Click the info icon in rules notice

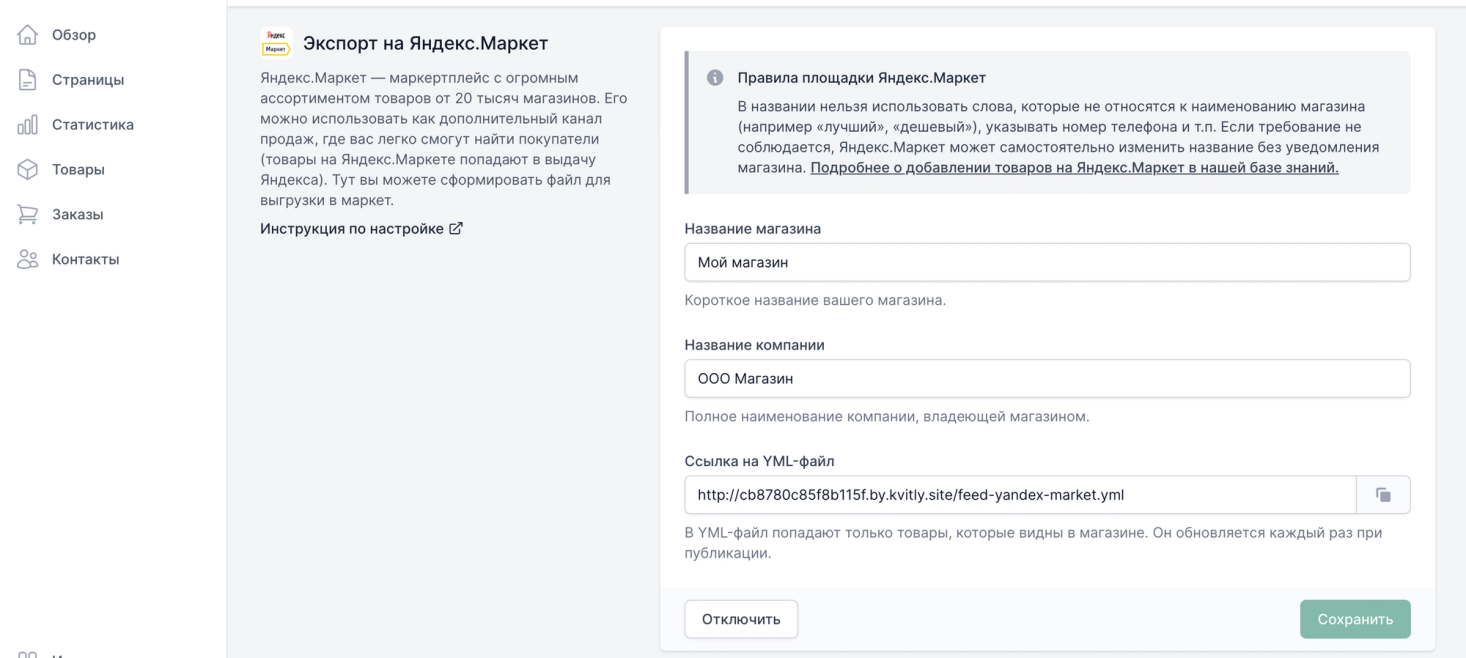coord(715,78)
